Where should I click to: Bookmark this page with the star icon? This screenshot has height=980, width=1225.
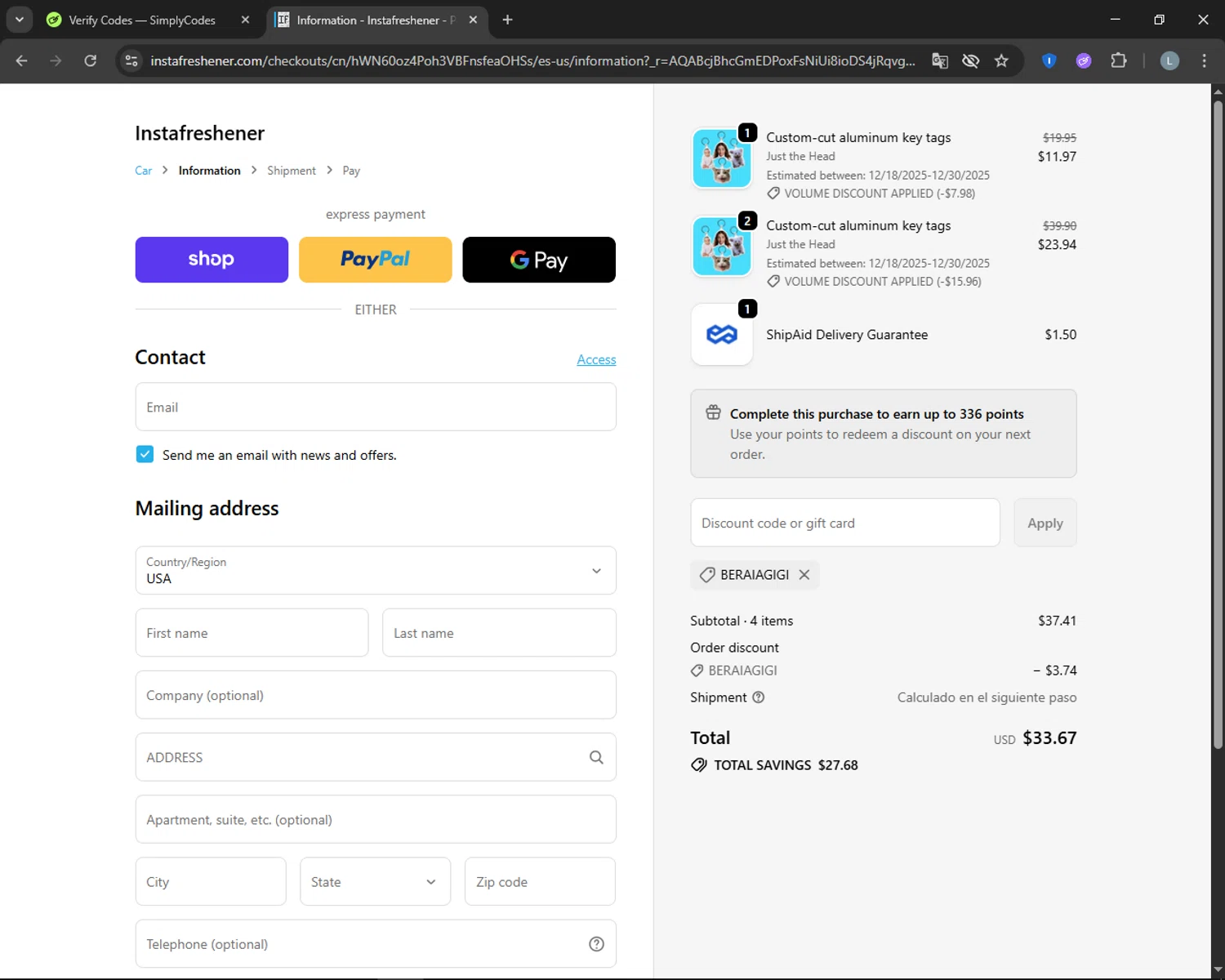click(x=1001, y=61)
